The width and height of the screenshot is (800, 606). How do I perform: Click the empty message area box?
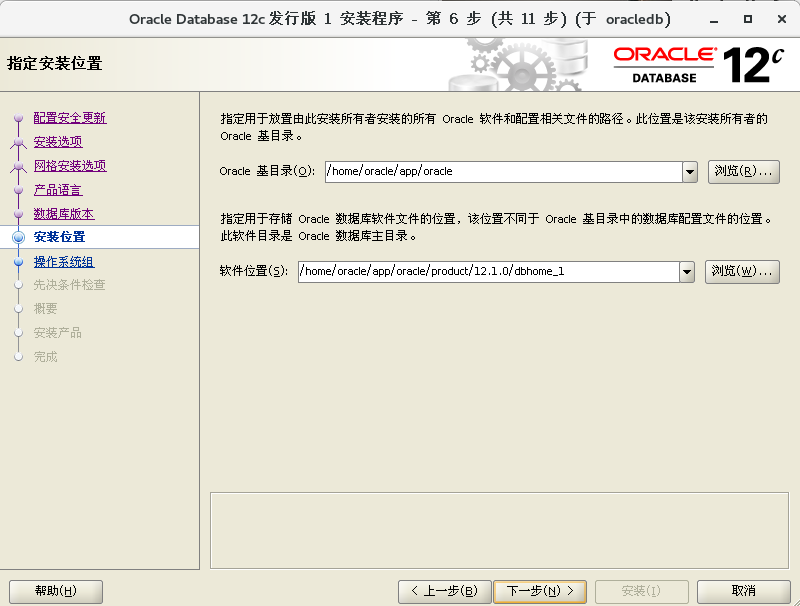[499, 531]
